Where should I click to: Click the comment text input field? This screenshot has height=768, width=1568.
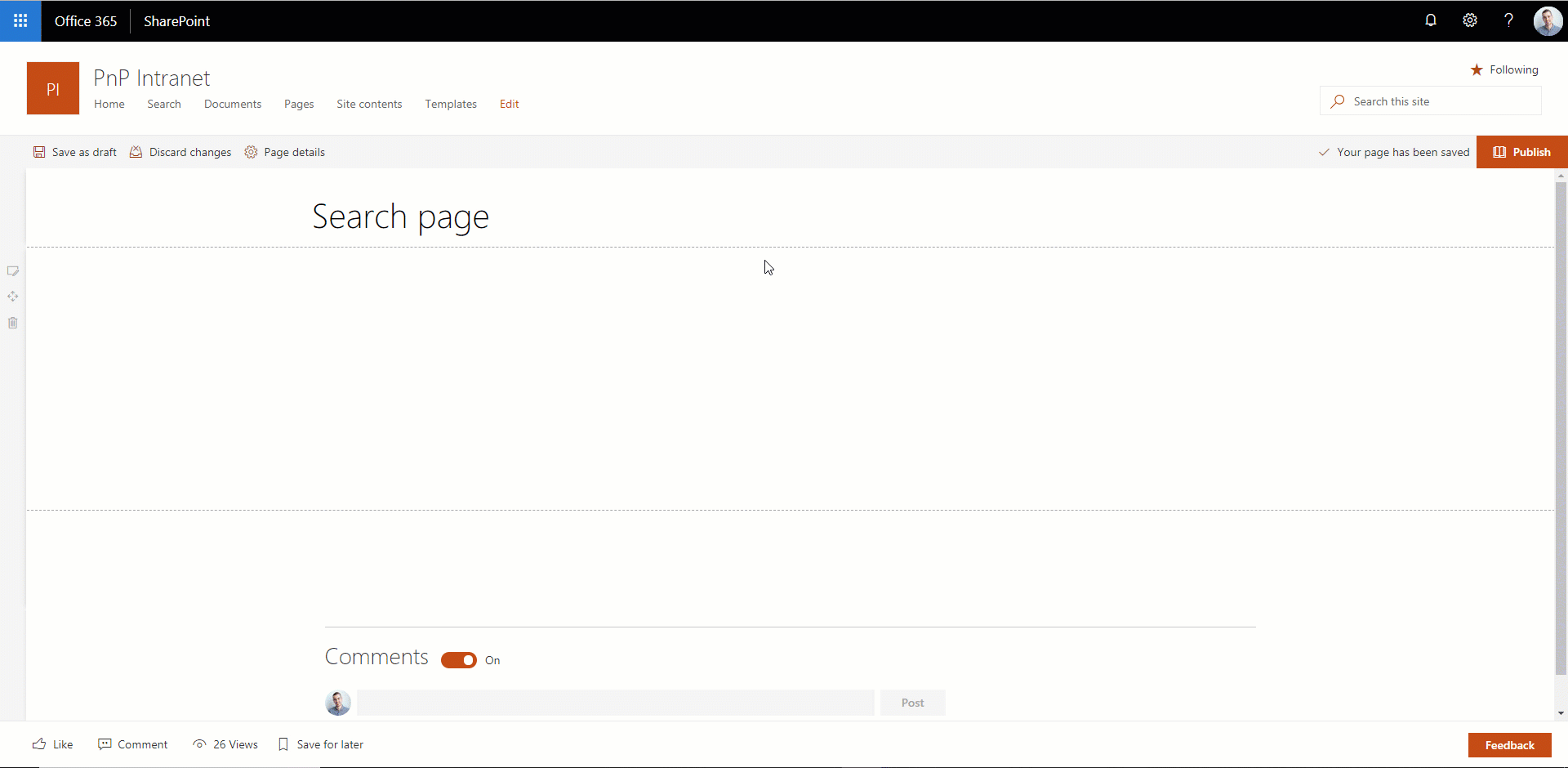[x=616, y=703]
